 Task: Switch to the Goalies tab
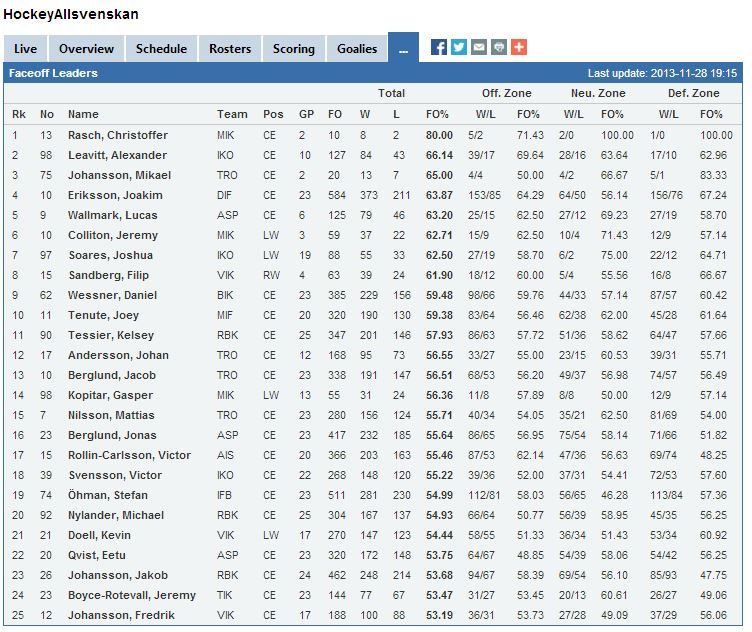tap(357, 49)
